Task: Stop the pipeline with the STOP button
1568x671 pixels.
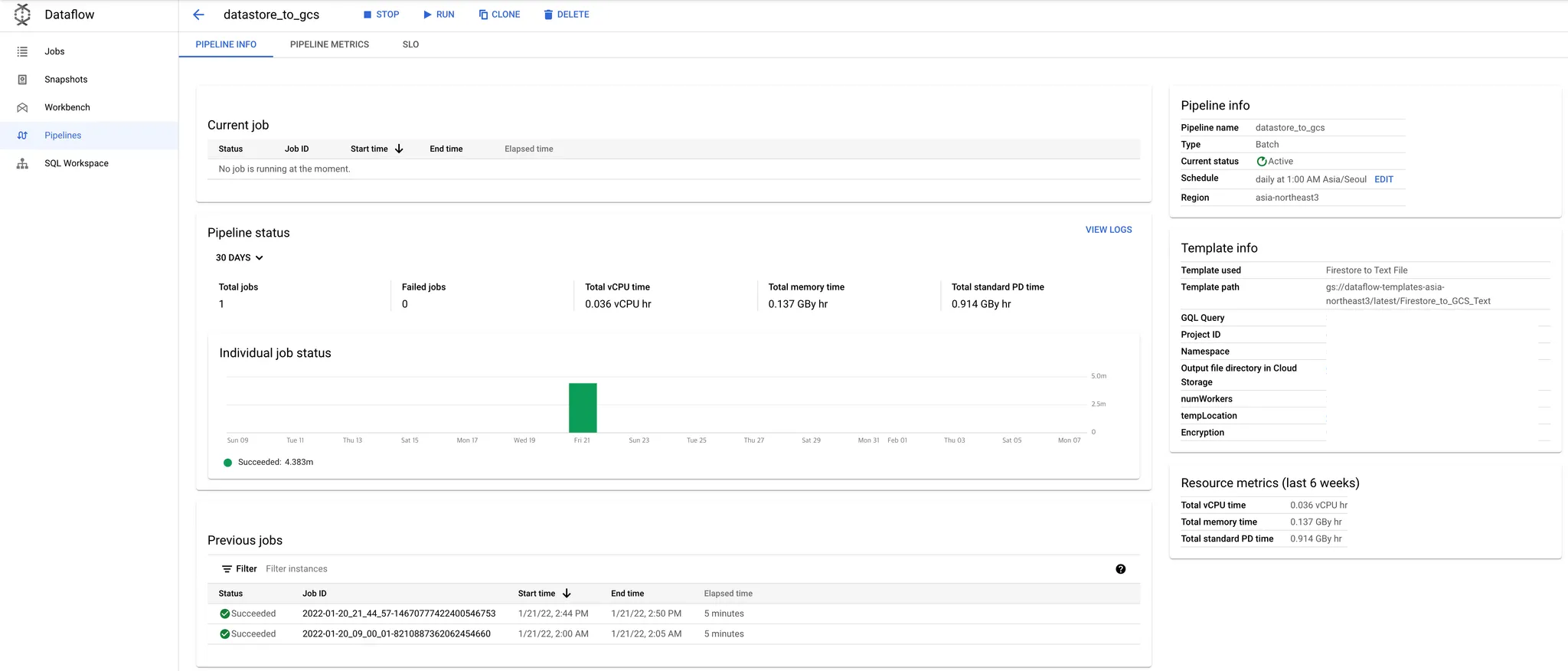Action: click(381, 15)
